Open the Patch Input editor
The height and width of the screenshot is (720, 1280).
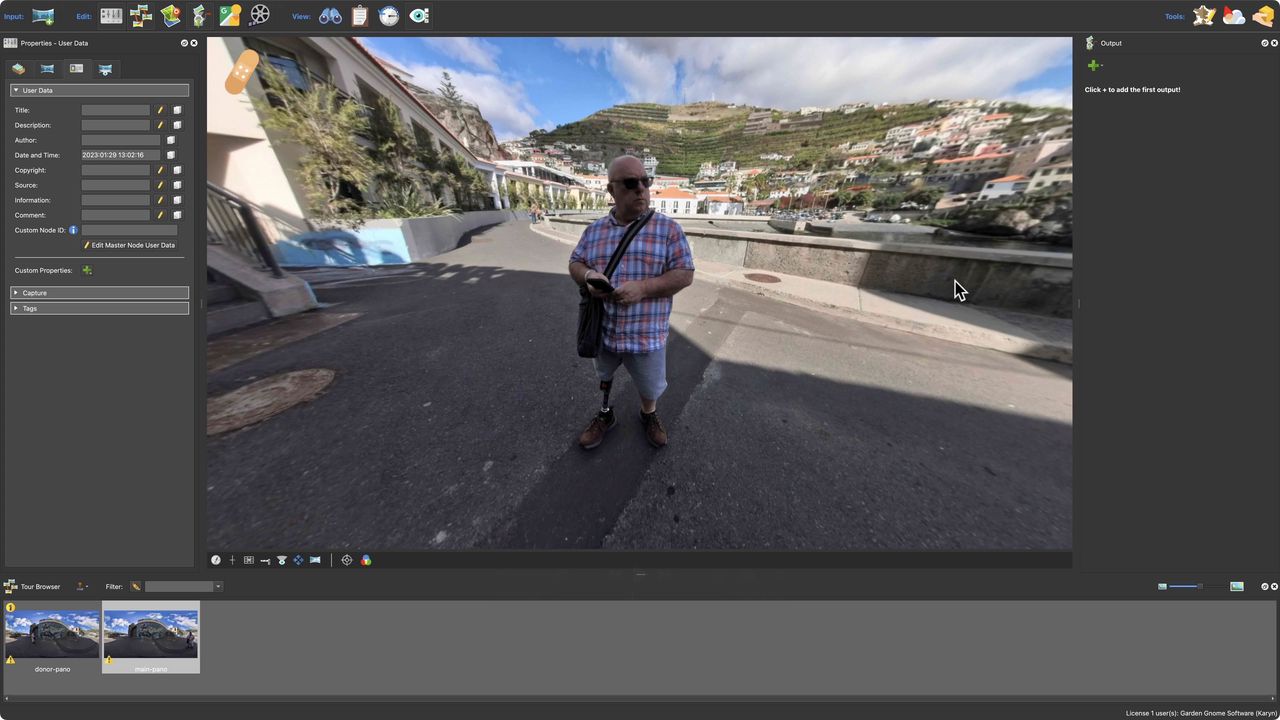coord(199,15)
